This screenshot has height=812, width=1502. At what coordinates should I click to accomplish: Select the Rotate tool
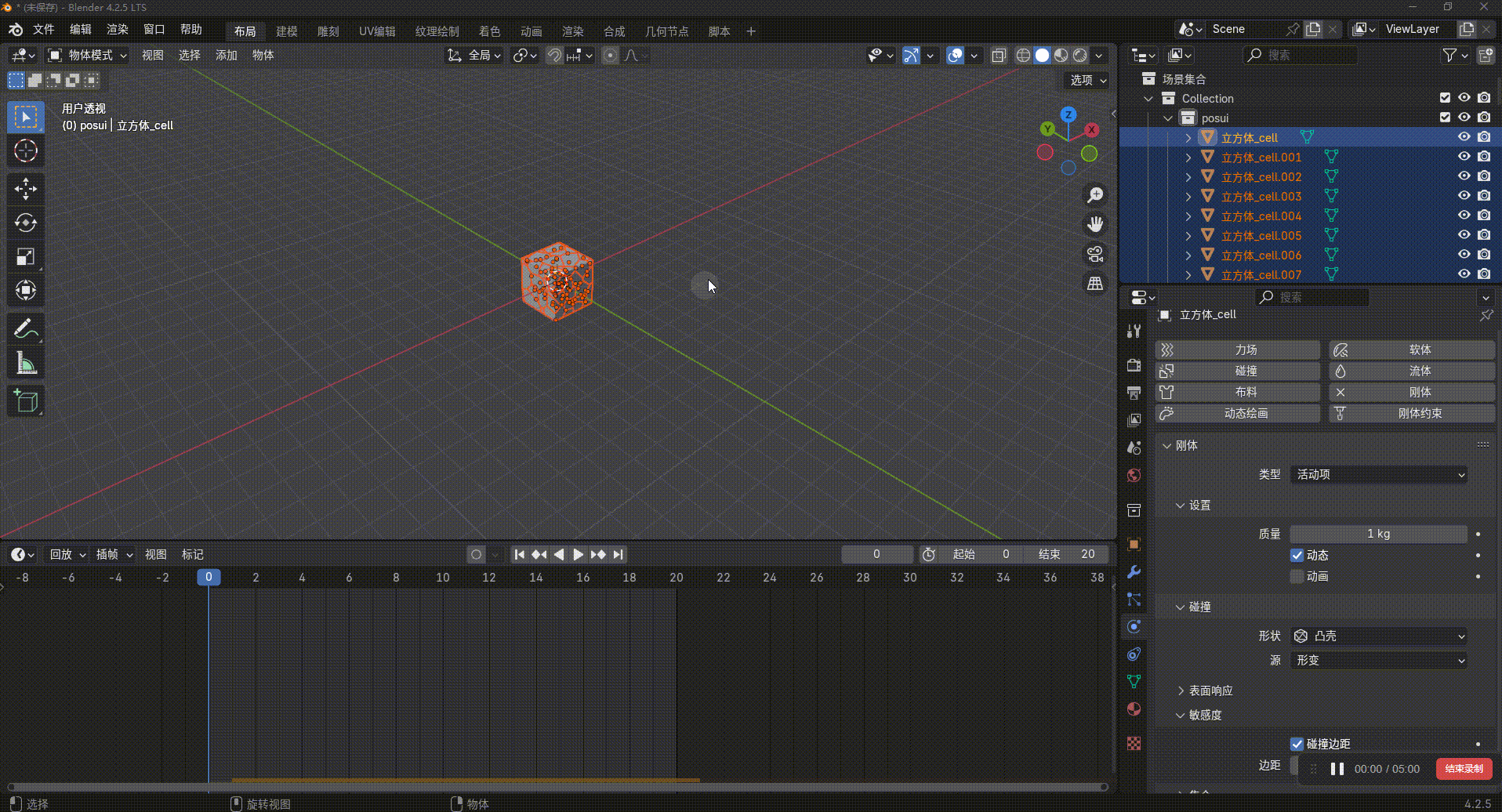click(25, 223)
